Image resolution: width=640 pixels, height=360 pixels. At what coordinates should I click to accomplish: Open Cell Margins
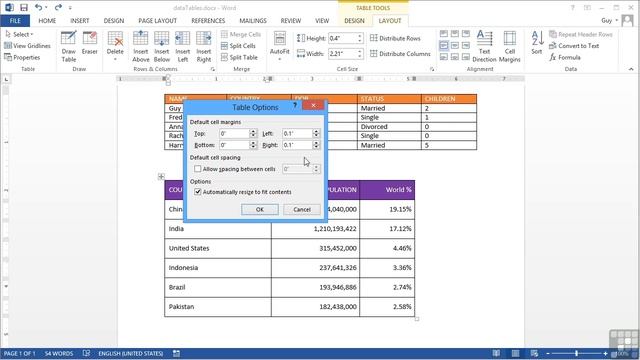(509, 47)
